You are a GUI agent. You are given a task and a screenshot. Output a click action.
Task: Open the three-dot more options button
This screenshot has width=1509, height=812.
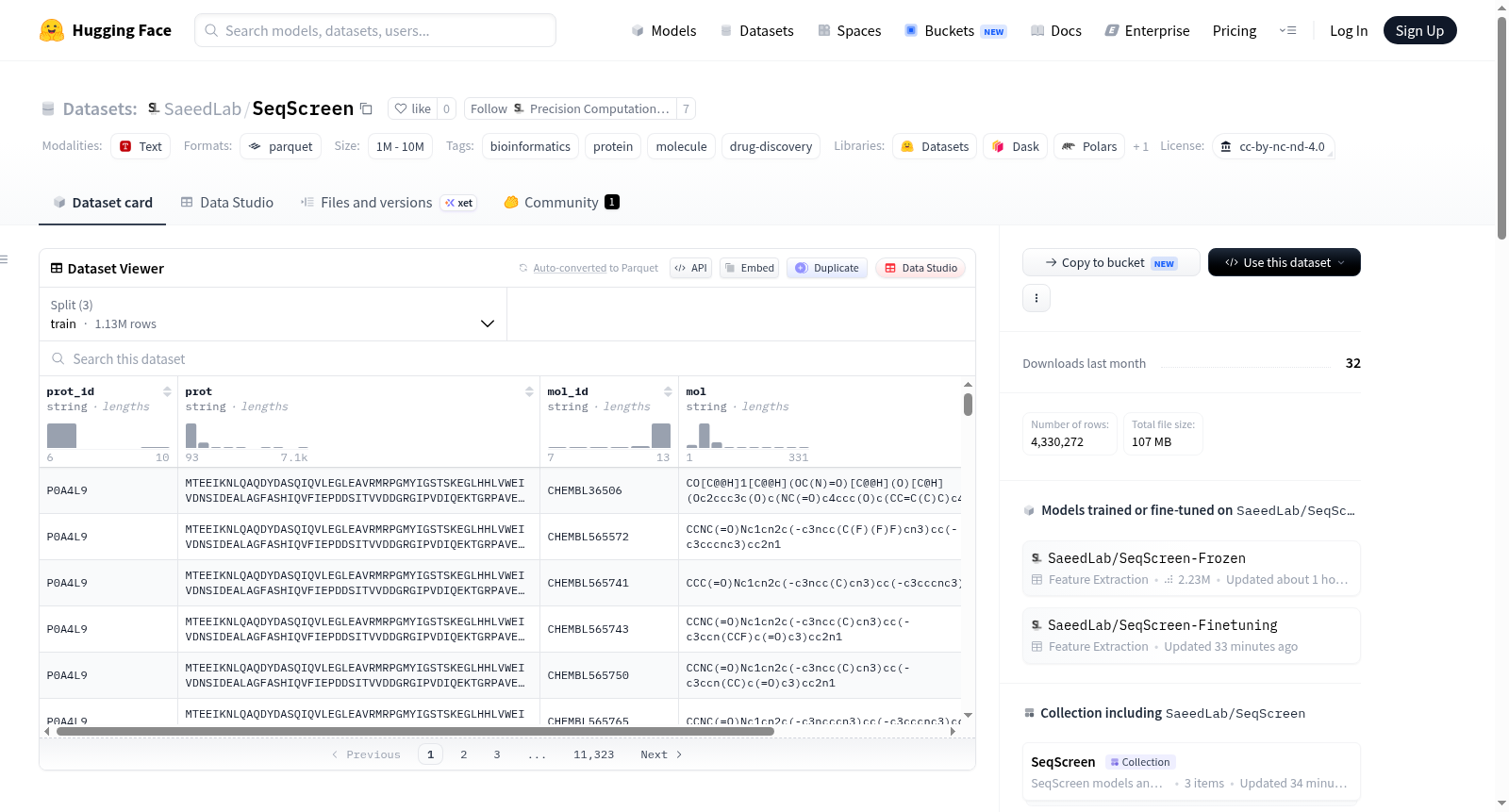[1036, 298]
